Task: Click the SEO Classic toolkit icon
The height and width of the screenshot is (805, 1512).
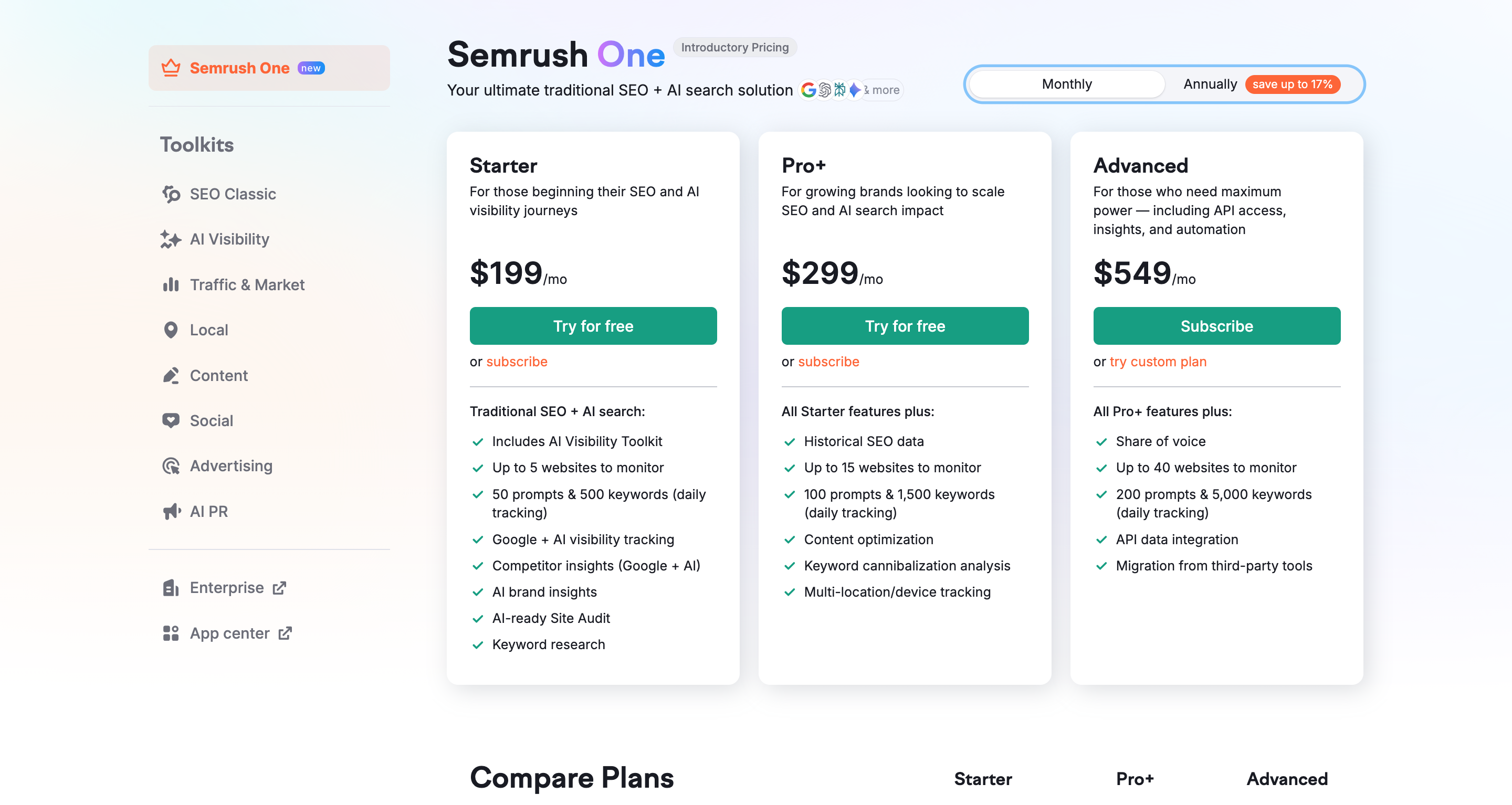Action: 171,194
